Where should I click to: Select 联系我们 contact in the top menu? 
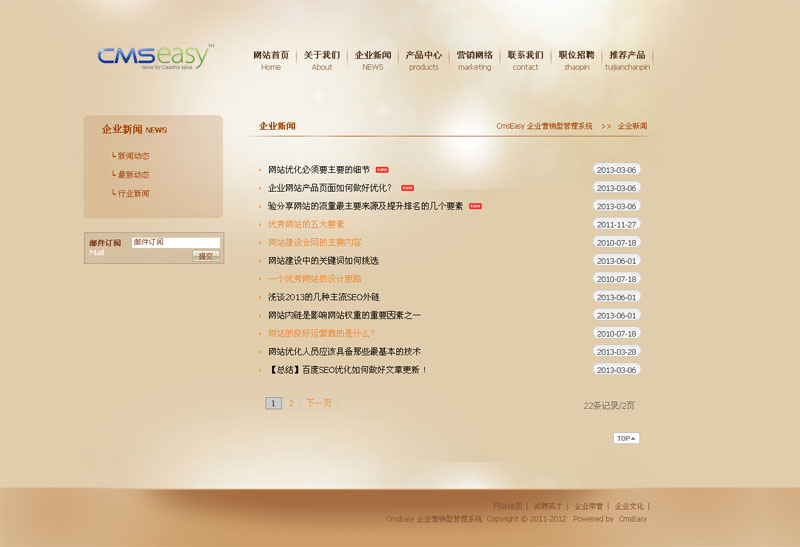tap(525, 60)
